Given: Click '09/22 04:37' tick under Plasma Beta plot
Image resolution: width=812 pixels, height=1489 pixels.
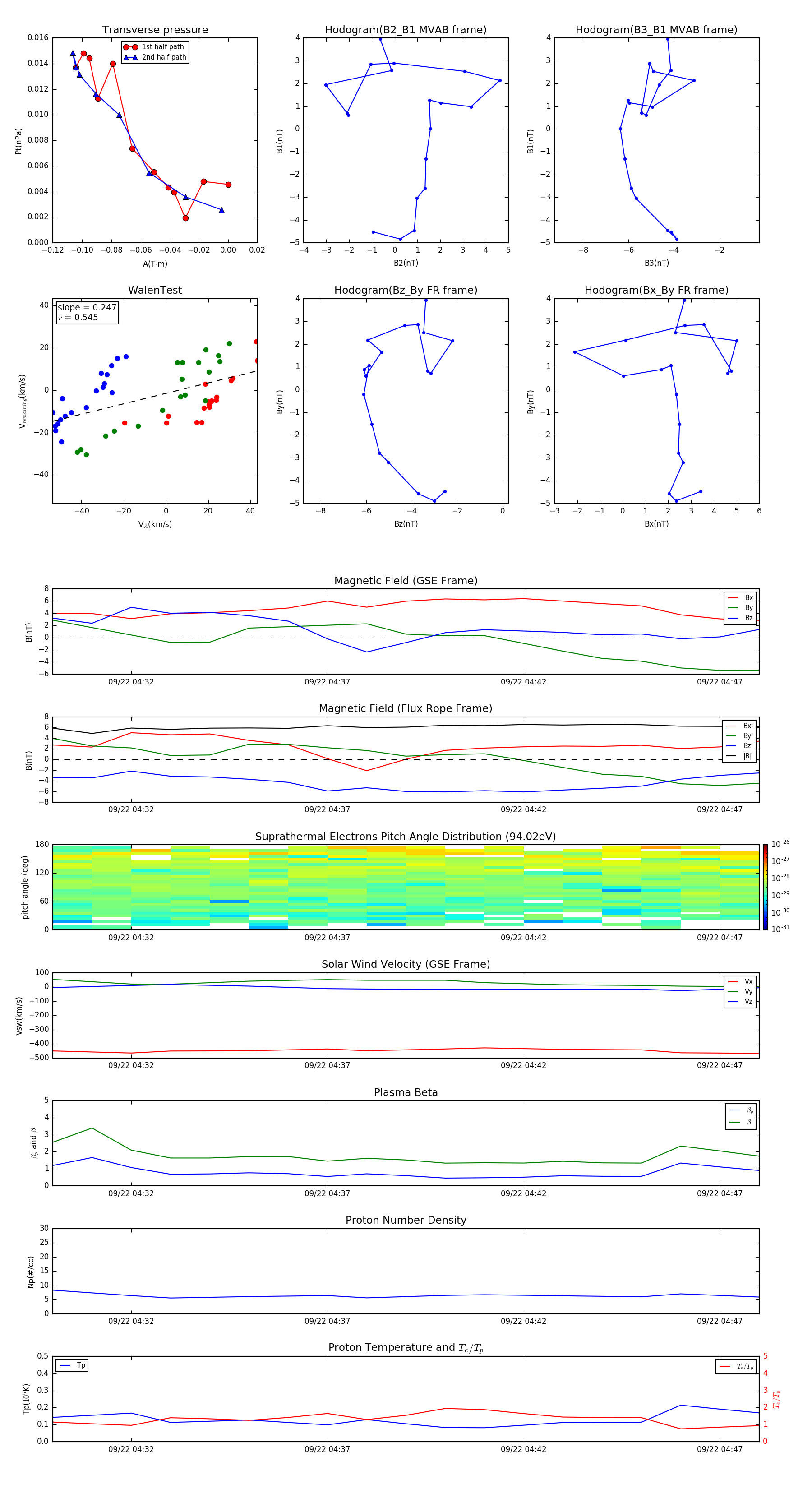Looking at the screenshot, I should coord(327,1193).
